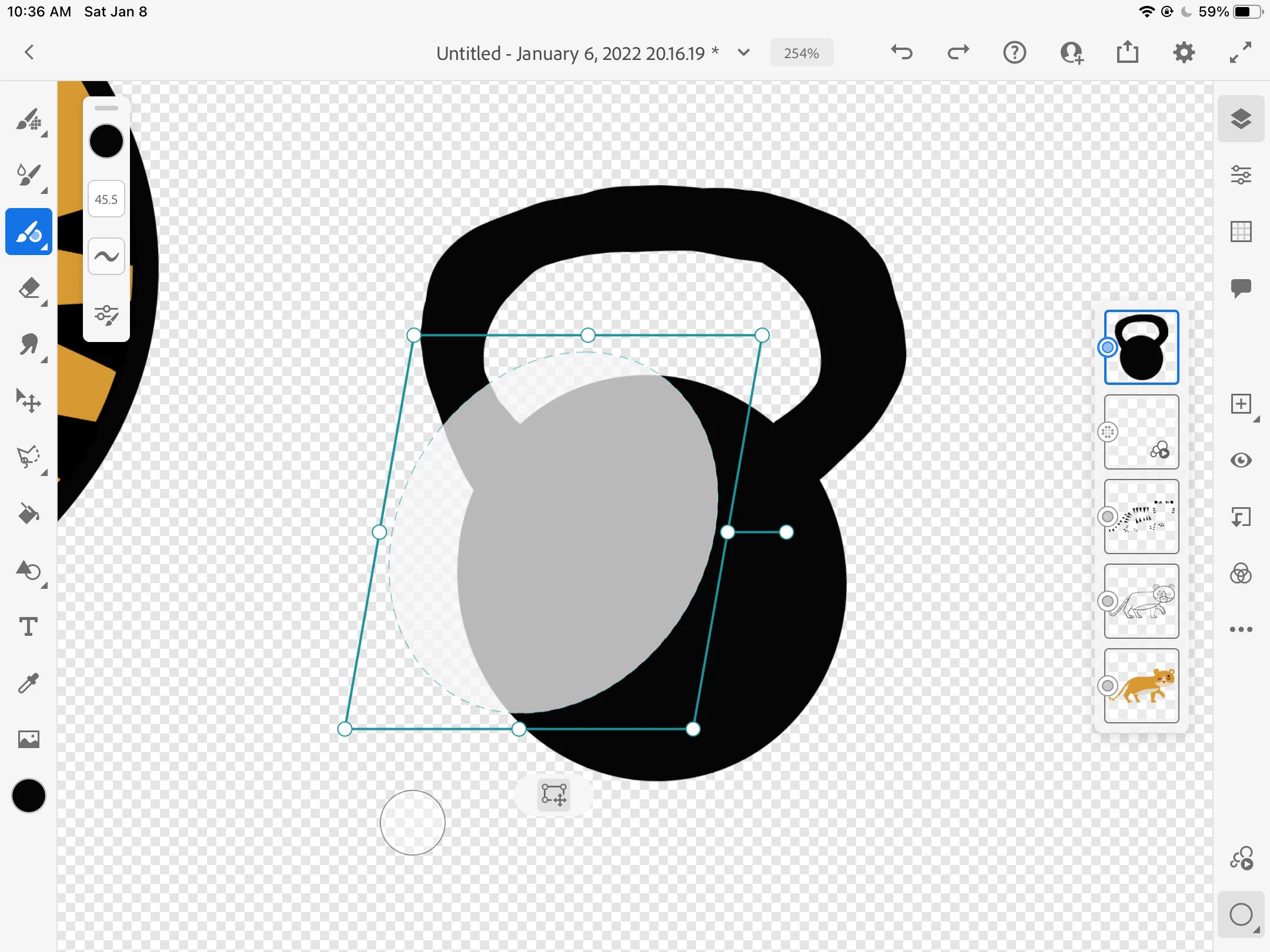Open the Place Image tool

pos(28,739)
